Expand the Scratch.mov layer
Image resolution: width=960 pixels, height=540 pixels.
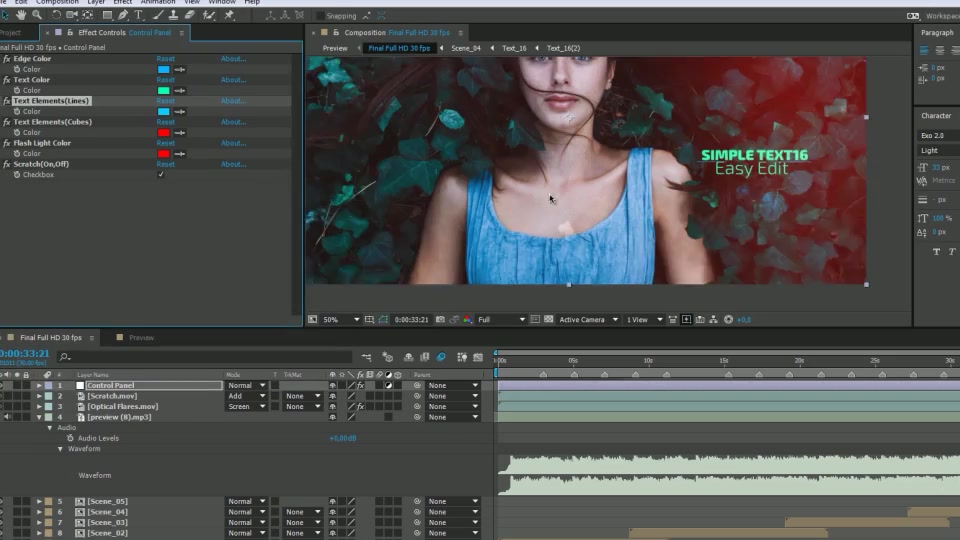click(x=39, y=396)
